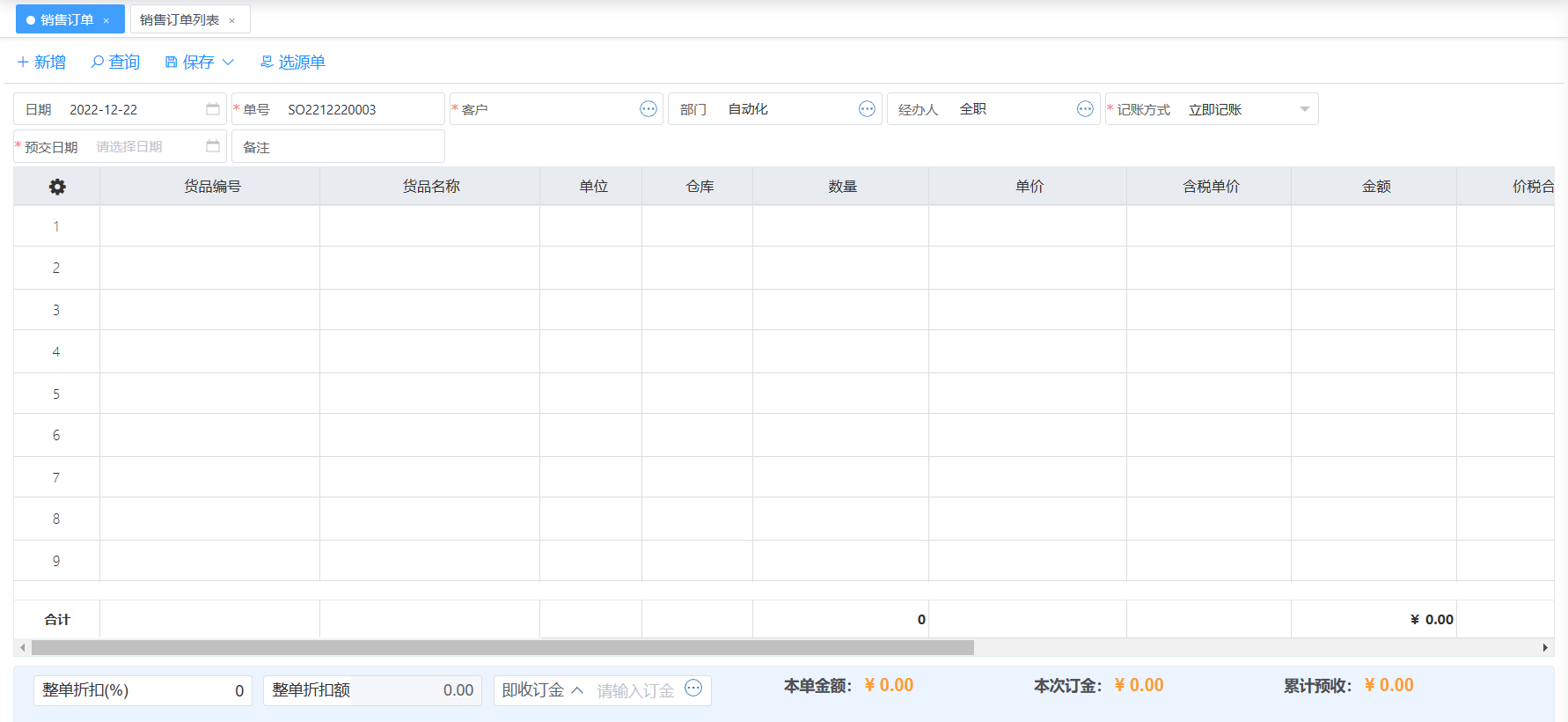
Task: Click the 新增 button
Action: pyautogui.click(x=41, y=62)
